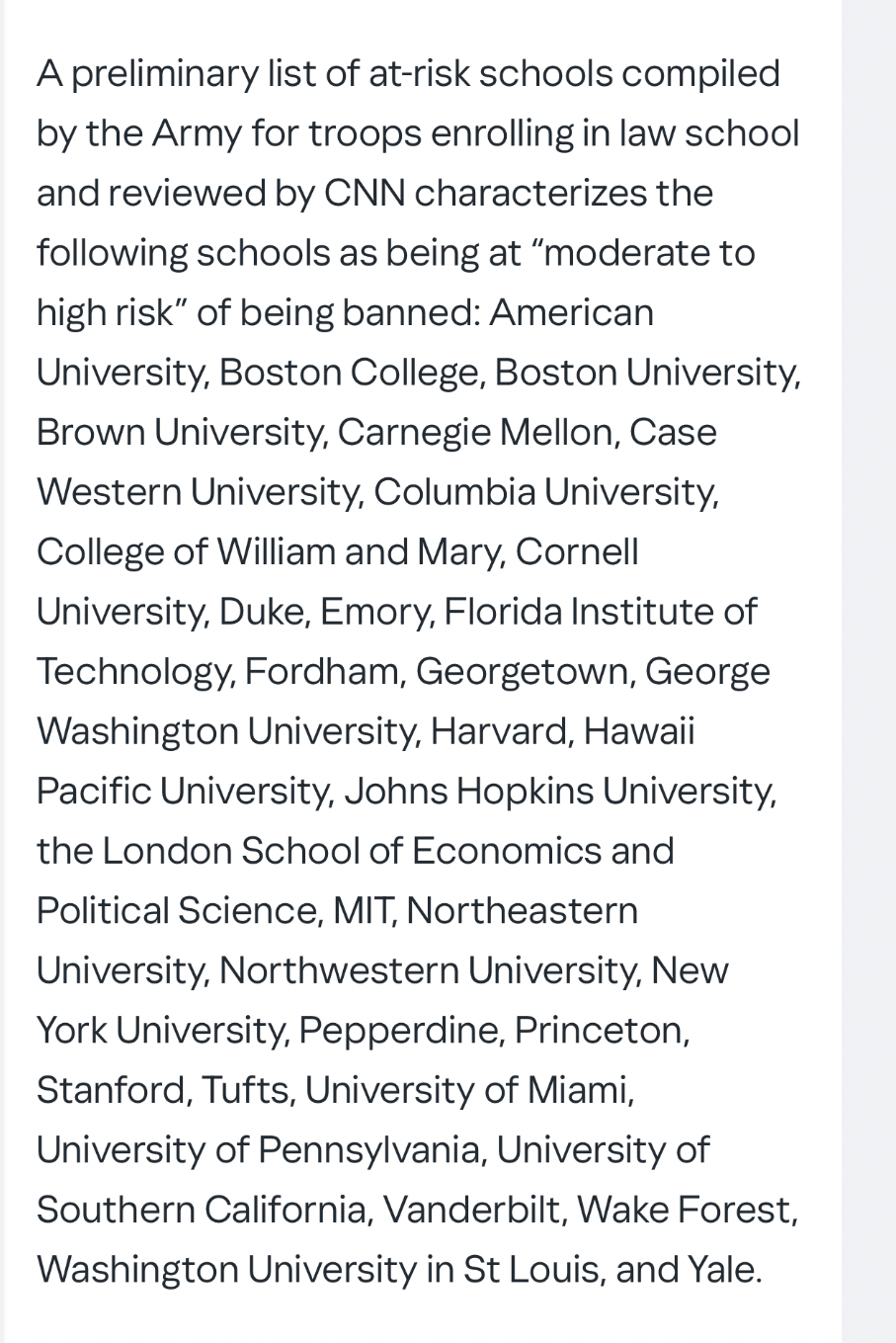Click the "Carnegie Mellon" text

click(x=477, y=432)
